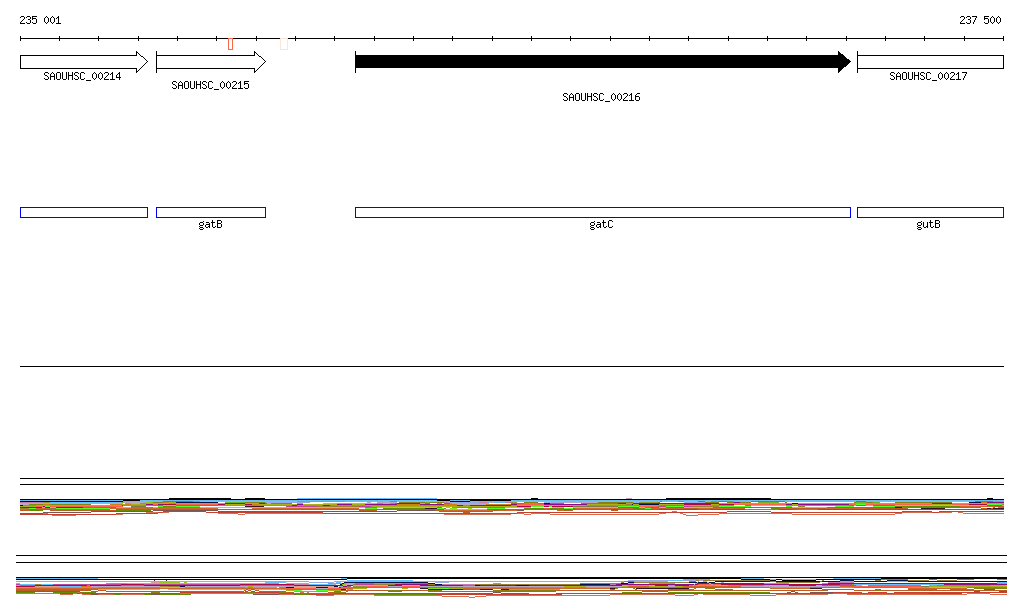Click the pale pink marker on the ruler
The image size is (1024, 611).
point(284,44)
